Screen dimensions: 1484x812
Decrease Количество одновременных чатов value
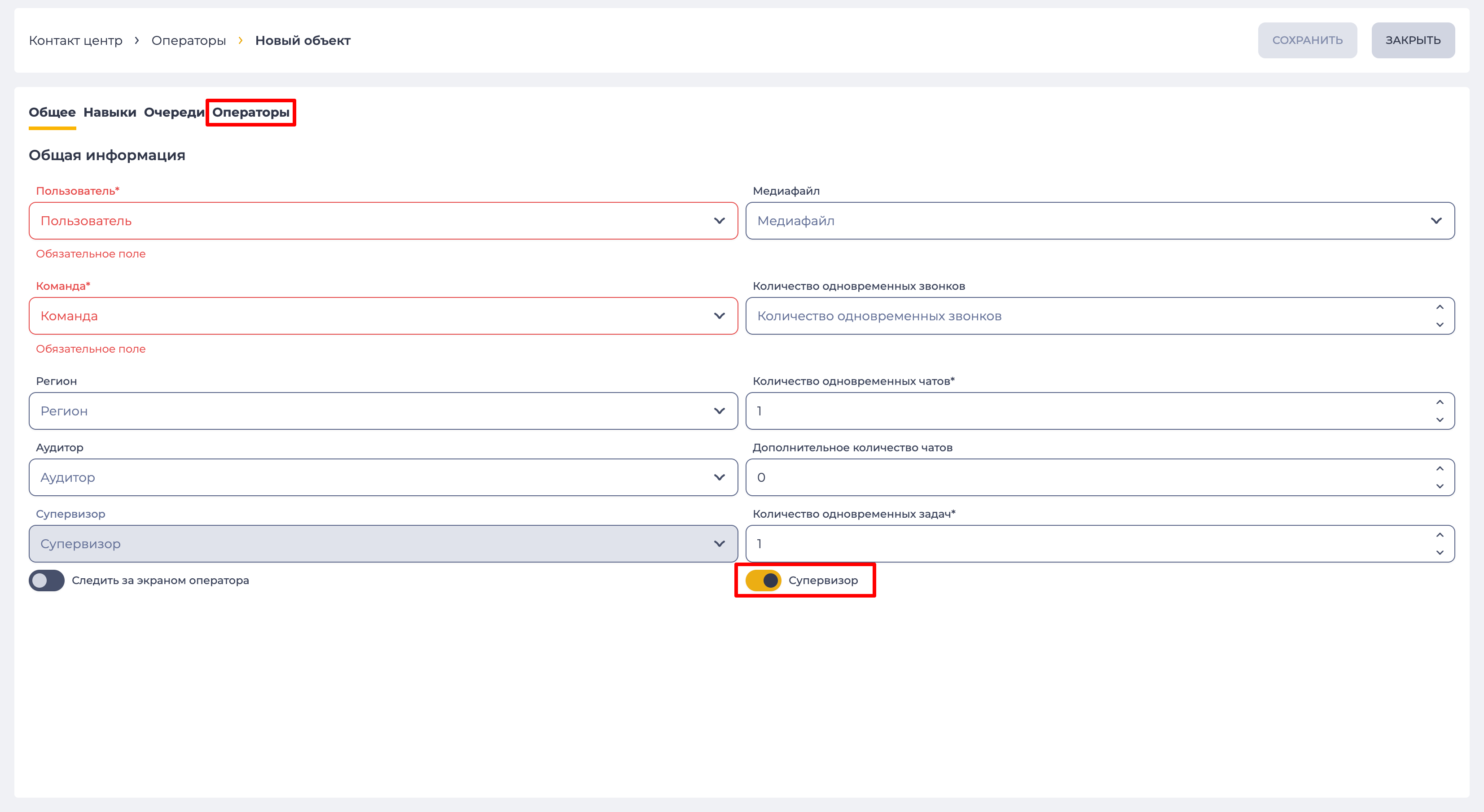[x=1440, y=419]
